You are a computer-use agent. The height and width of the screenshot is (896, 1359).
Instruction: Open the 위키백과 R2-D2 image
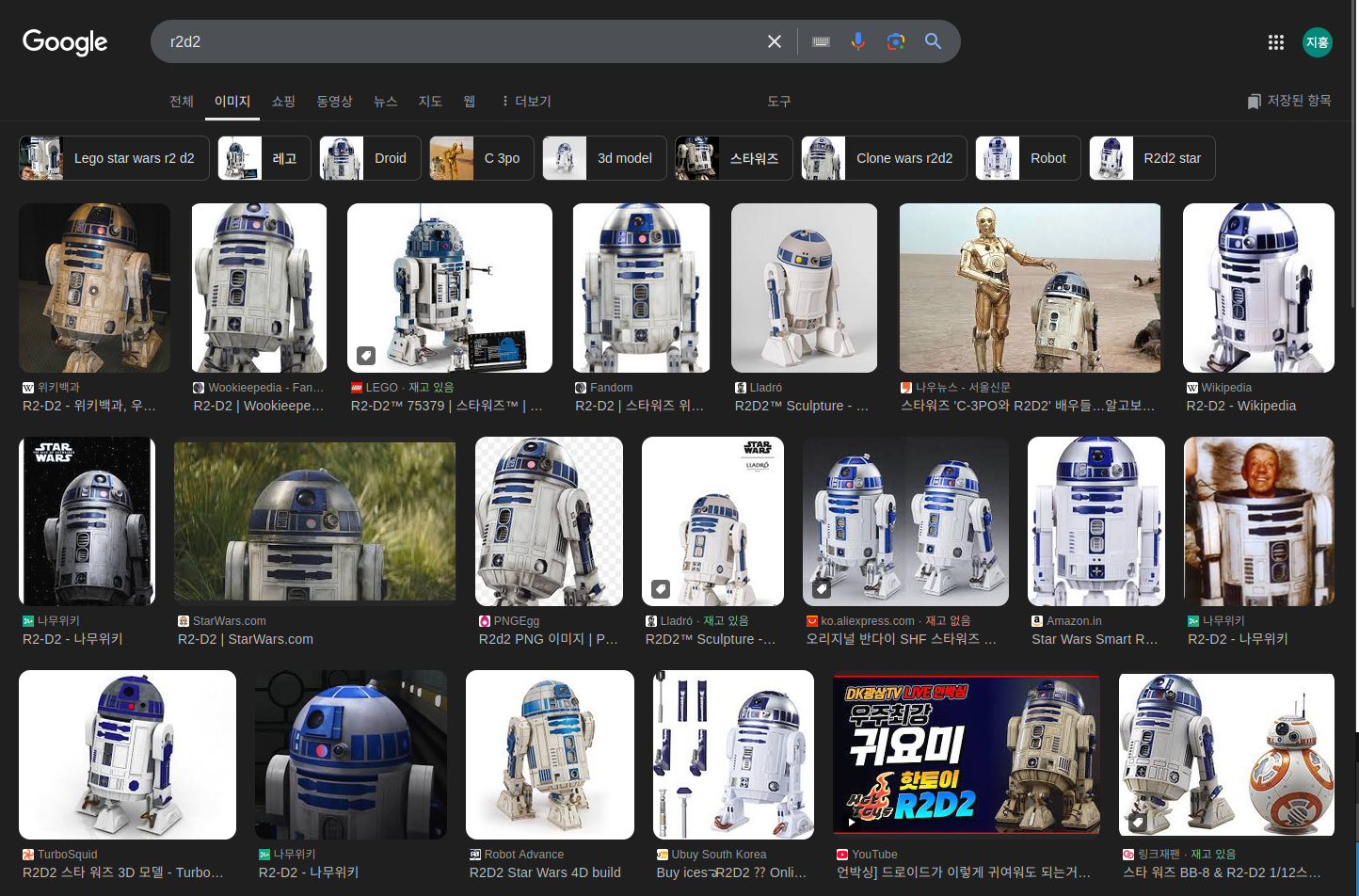click(94, 288)
